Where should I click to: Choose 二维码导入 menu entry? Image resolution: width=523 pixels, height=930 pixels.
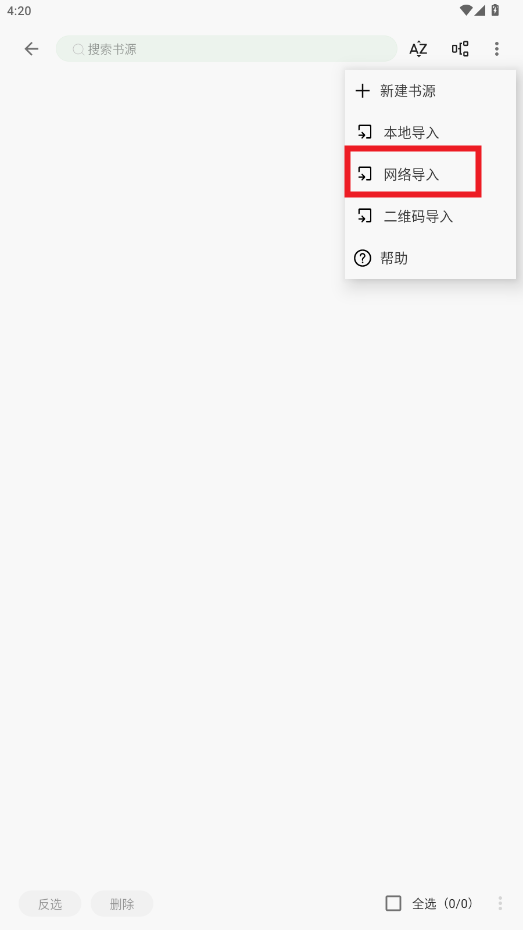[430, 216]
